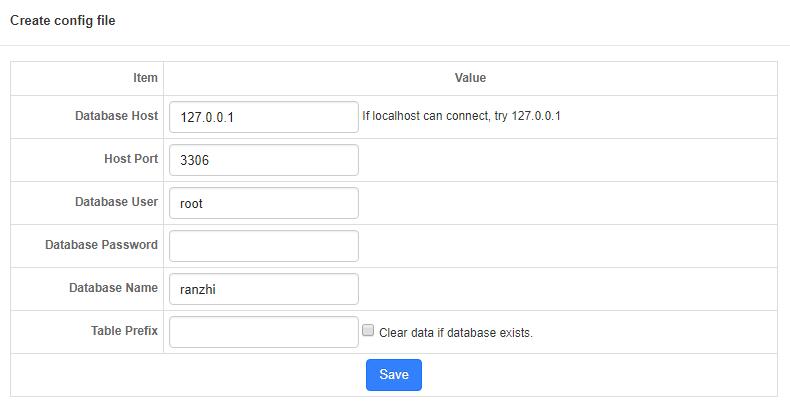Screen dimensions: 790x407
Task: Focus the Database Name field with ranzhi
Action: click(x=264, y=289)
